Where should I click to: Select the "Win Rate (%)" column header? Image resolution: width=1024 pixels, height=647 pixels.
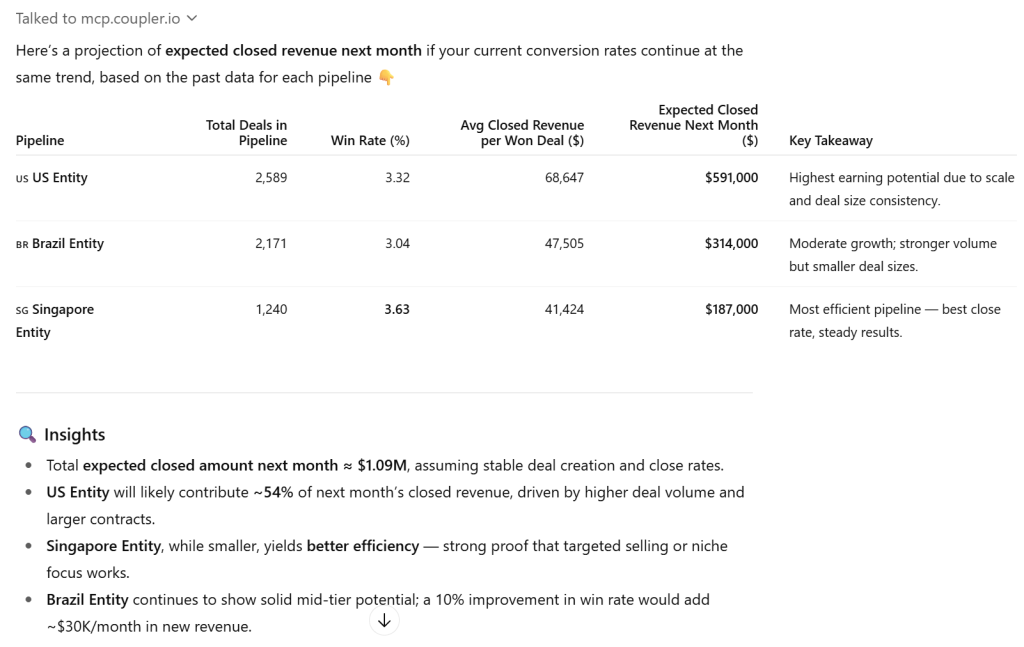370,141
